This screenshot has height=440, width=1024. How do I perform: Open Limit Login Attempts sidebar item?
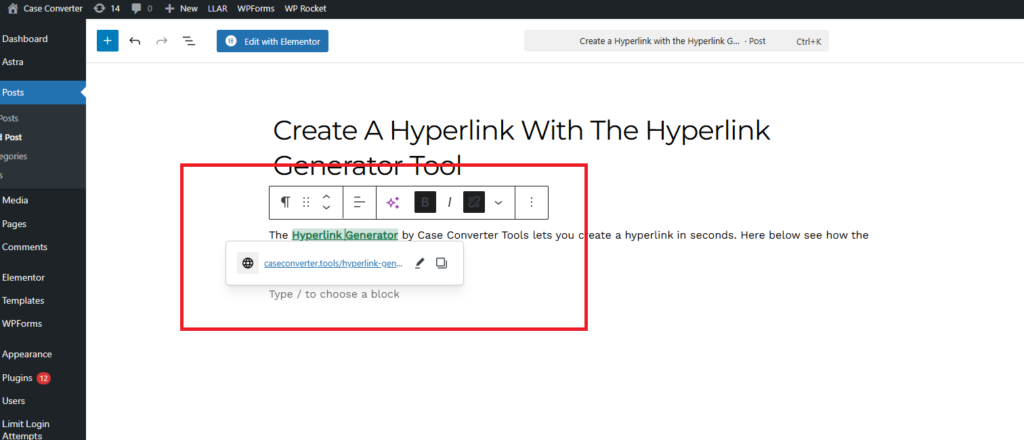click(26, 430)
